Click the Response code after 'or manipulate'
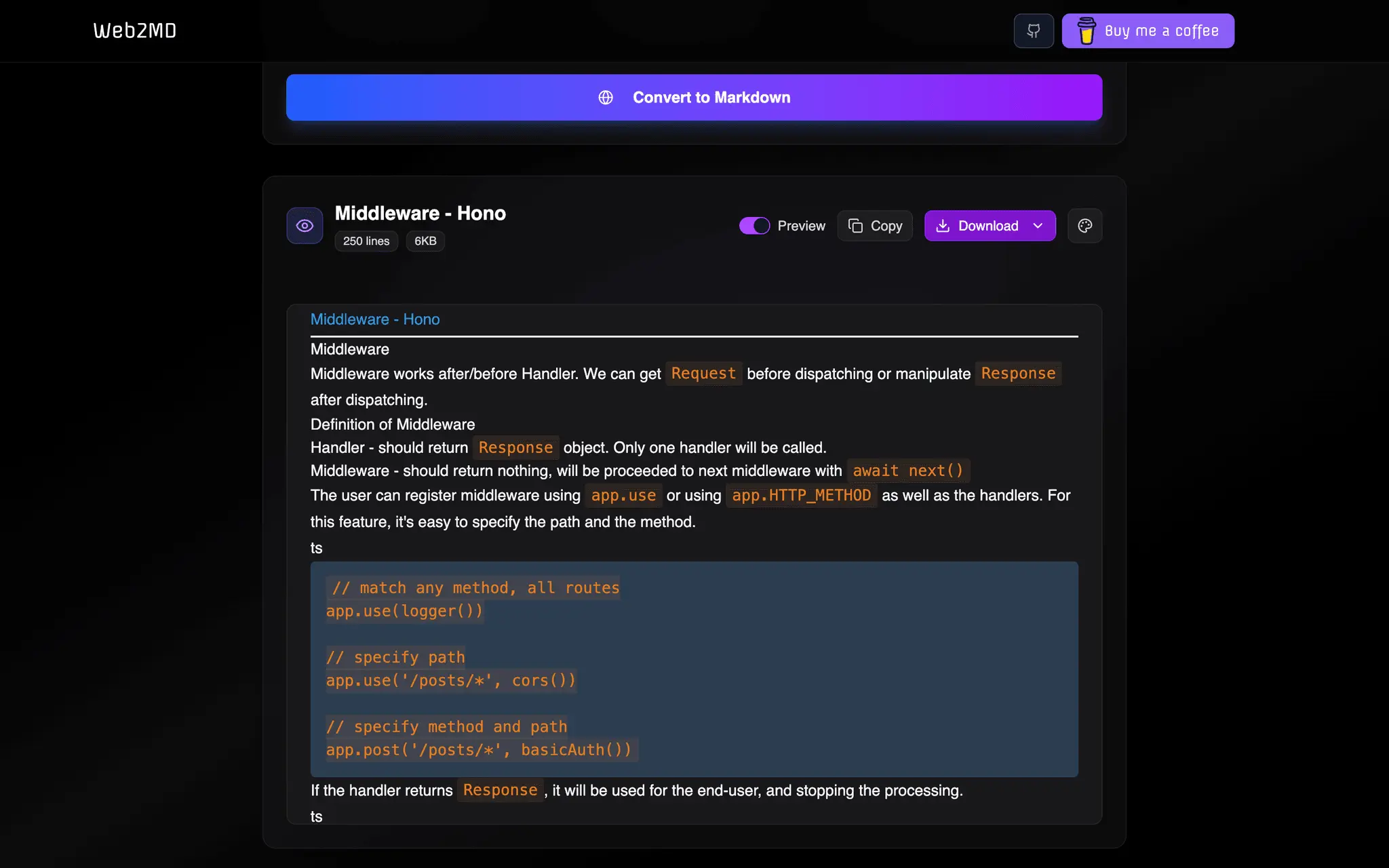 1019,374
